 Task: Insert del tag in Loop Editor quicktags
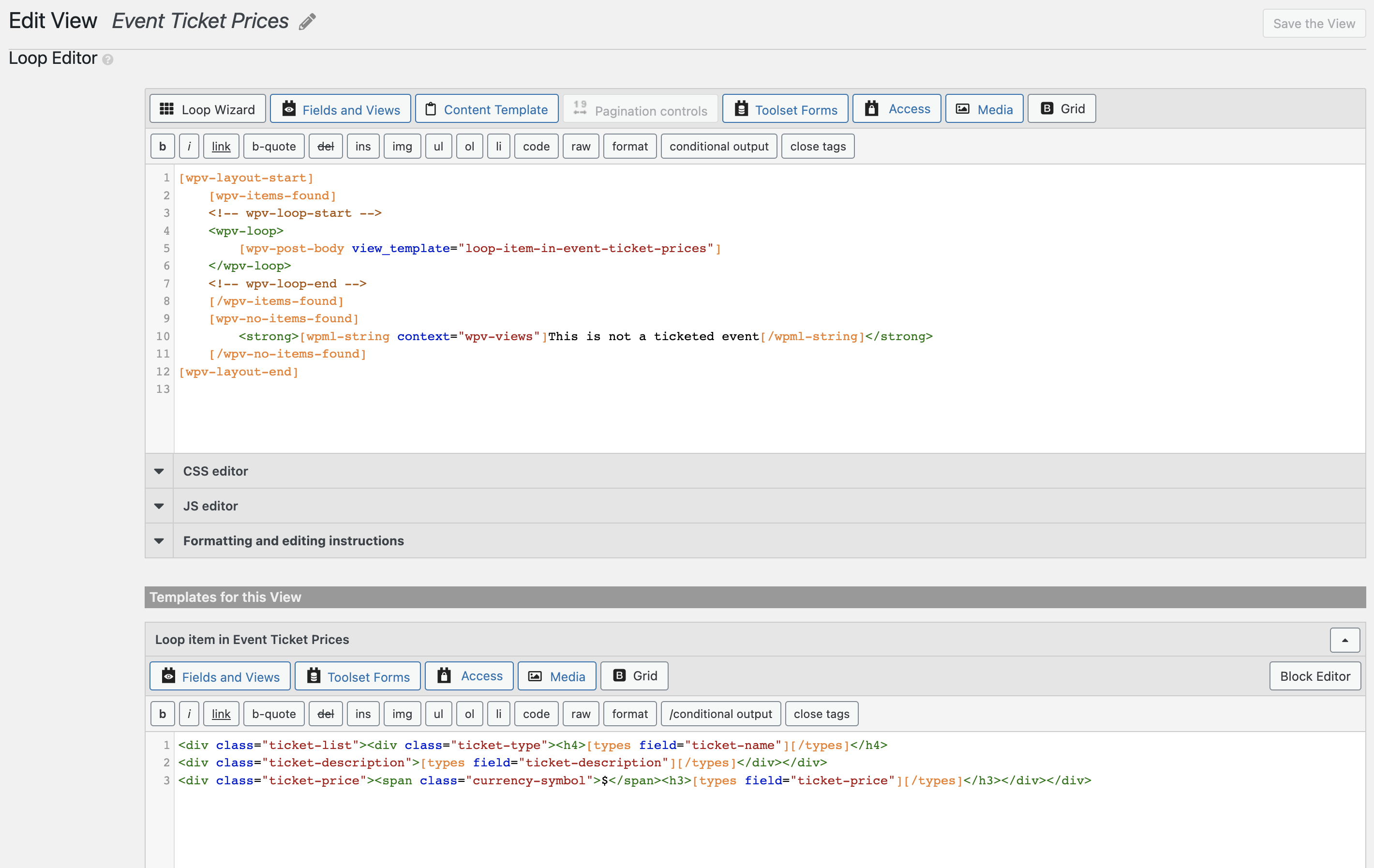326,146
